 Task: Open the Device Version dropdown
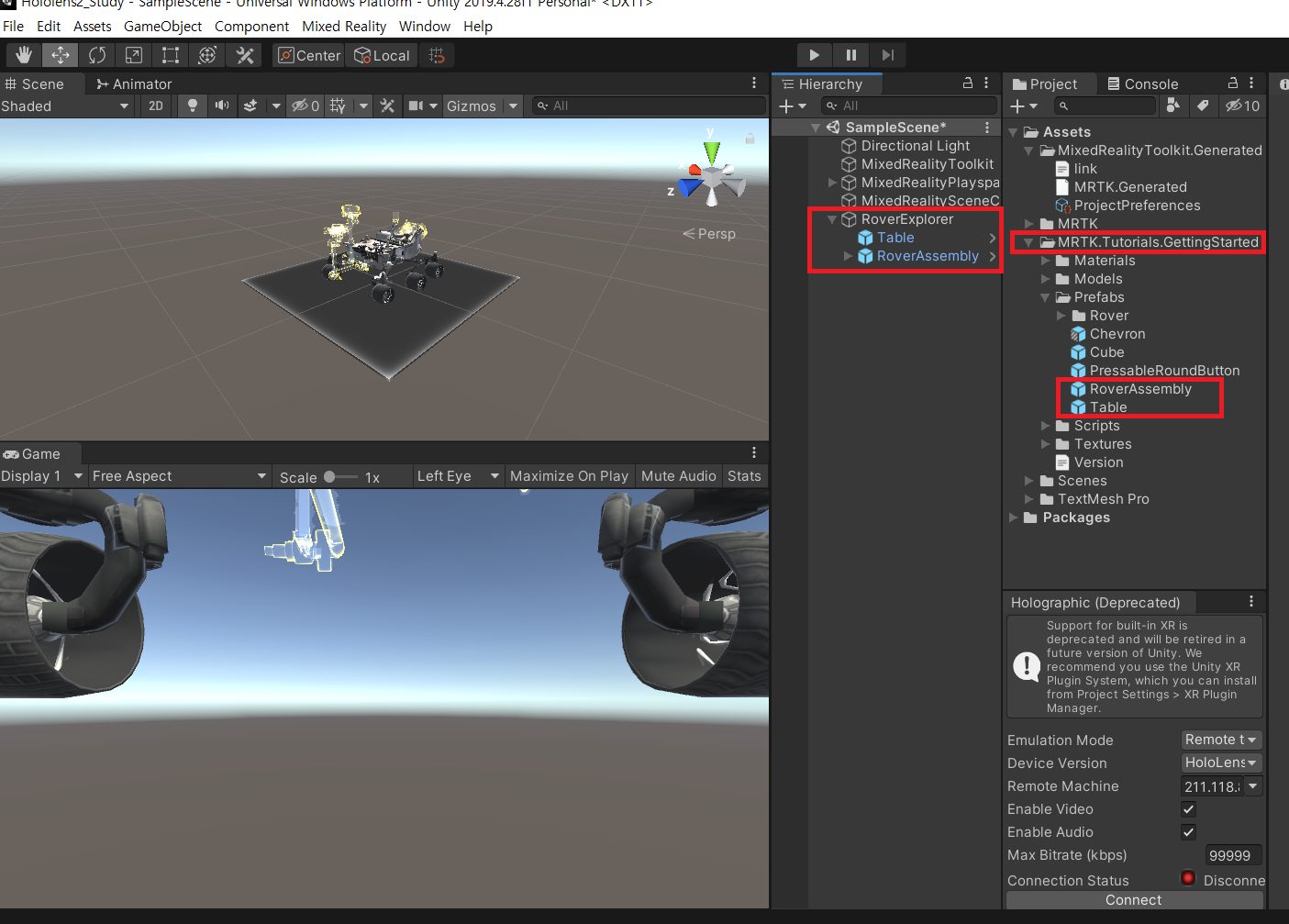(x=1221, y=763)
